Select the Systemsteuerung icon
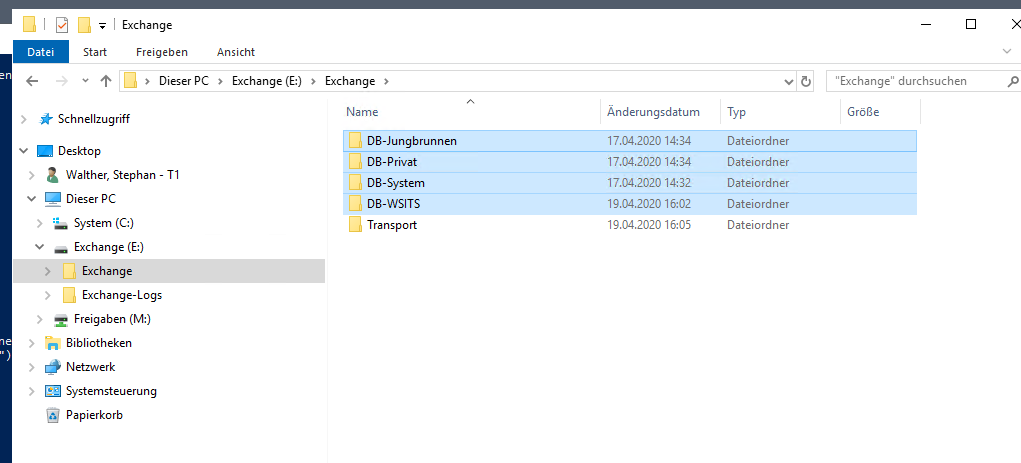Screen dimensions: 1021x463 [x=53, y=391]
